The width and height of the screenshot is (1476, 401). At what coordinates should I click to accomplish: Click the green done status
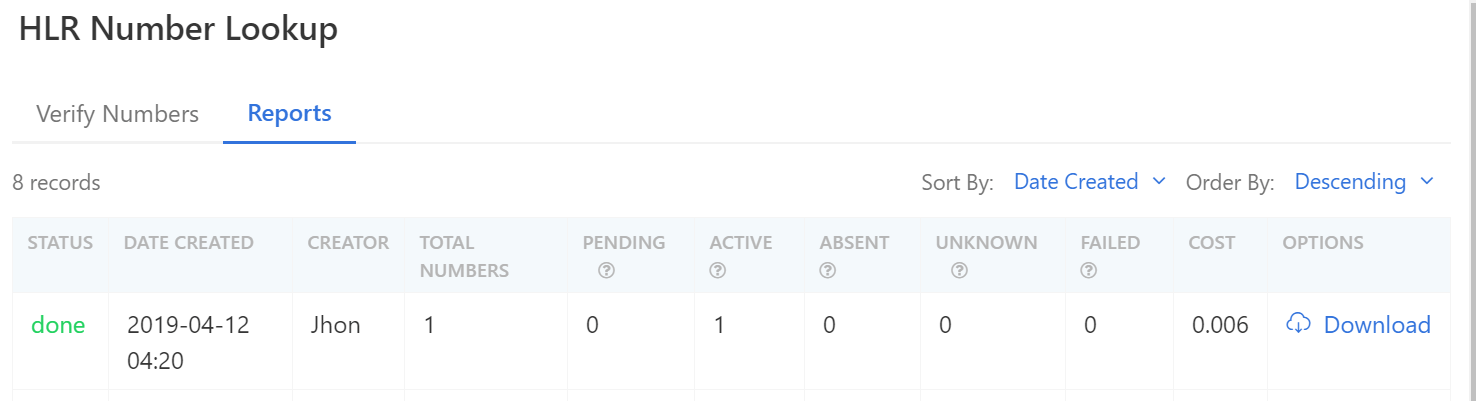pyautogui.click(x=58, y=325)
